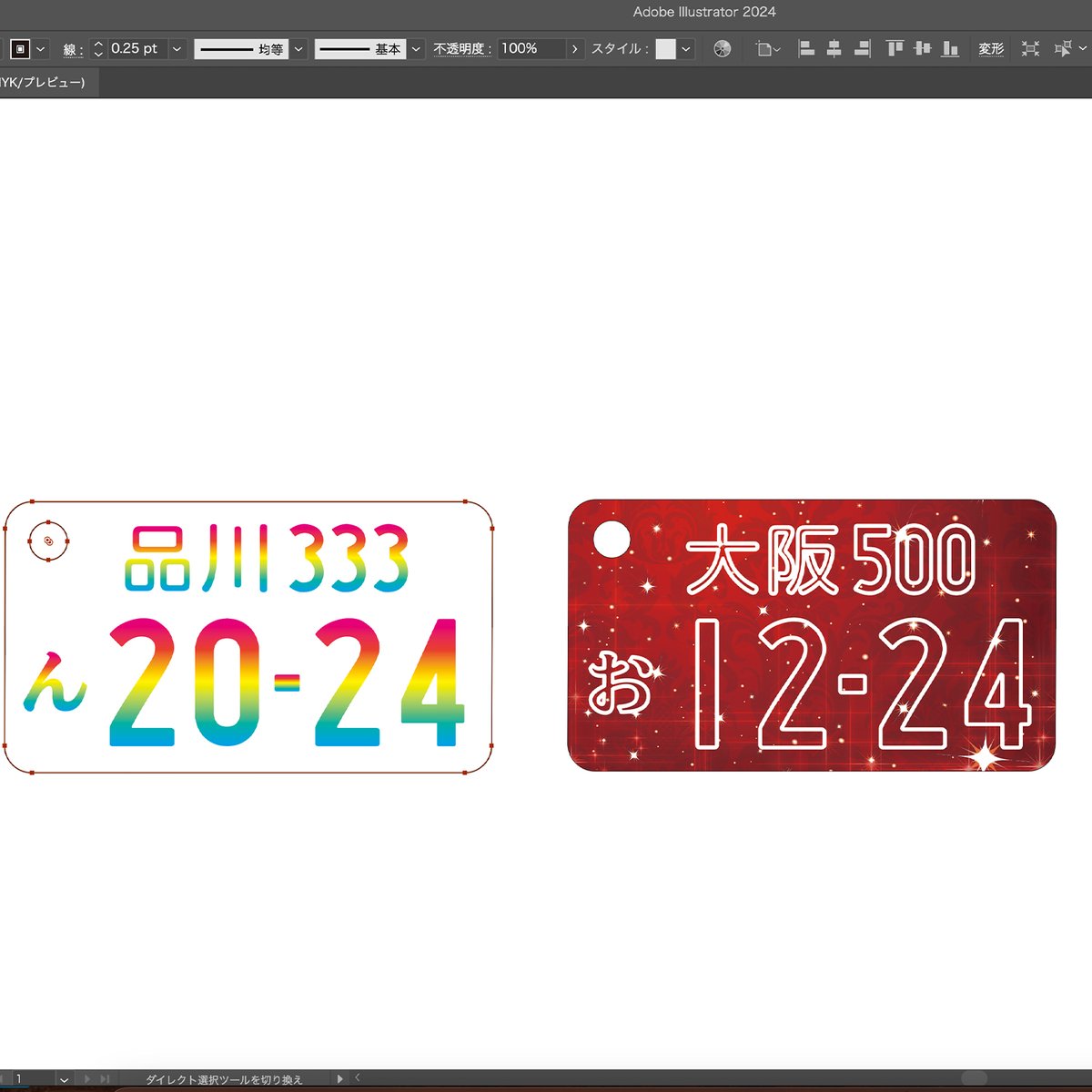Click the horizontal scrollbar thumb
The height and width of the screenshot is (1092, 1092).
[974, 1078]
